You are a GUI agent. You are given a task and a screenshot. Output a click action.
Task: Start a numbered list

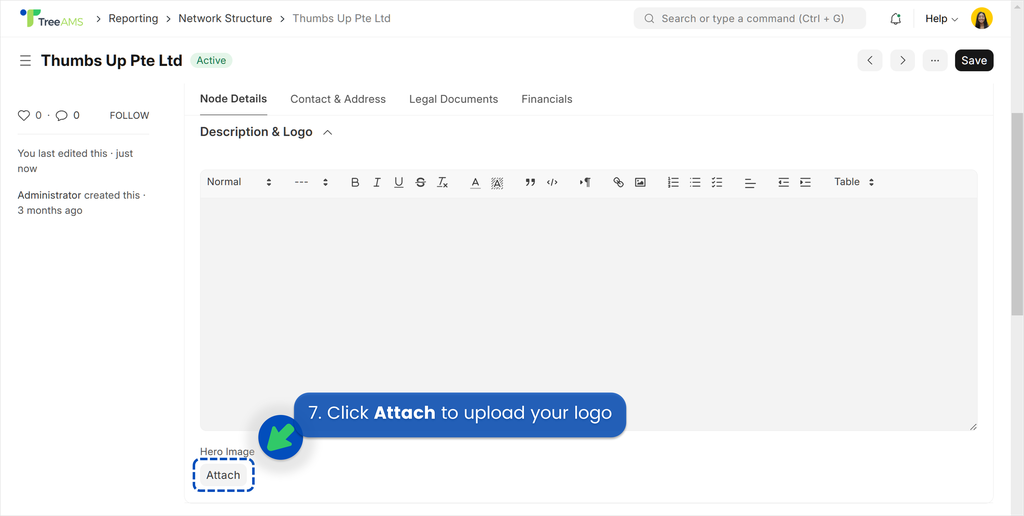point(673,182)
